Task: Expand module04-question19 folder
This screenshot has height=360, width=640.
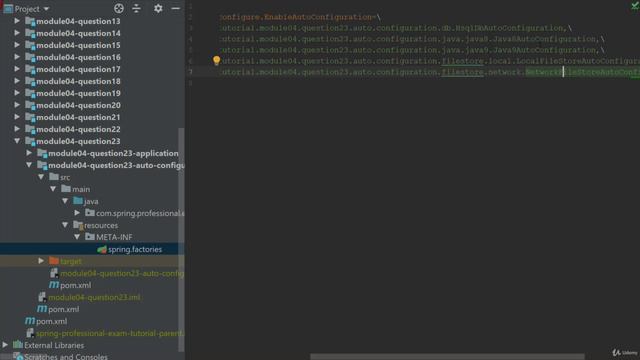Action: point(17,93)
